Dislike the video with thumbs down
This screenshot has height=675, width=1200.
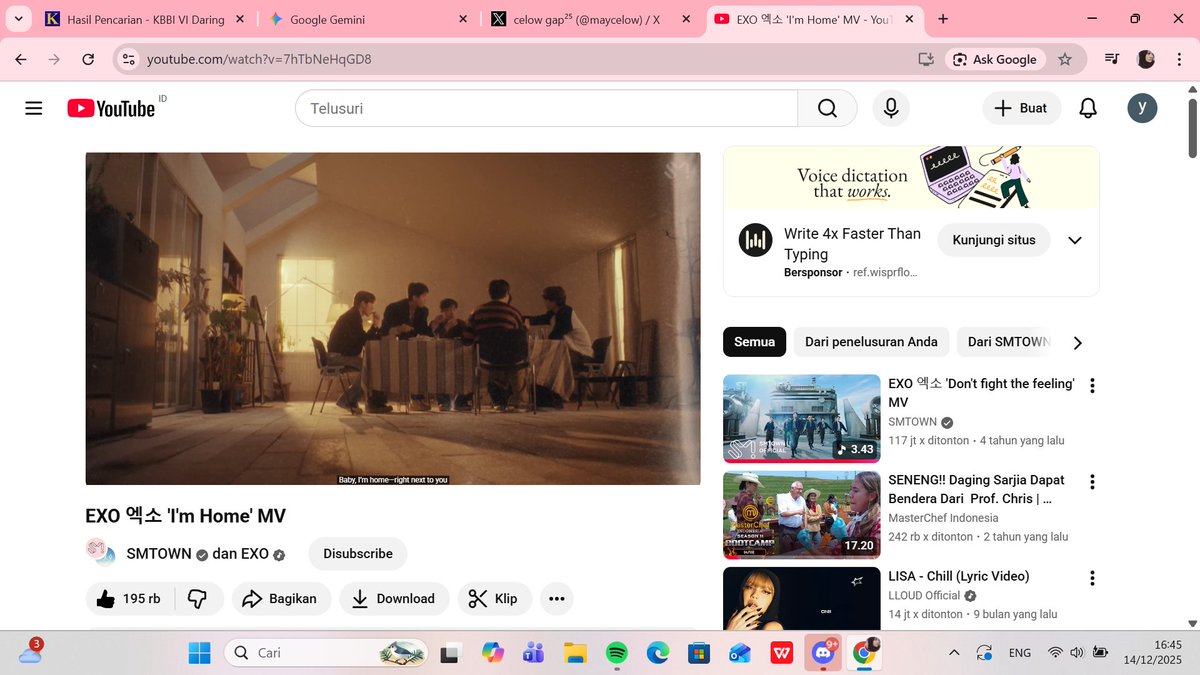197,598
